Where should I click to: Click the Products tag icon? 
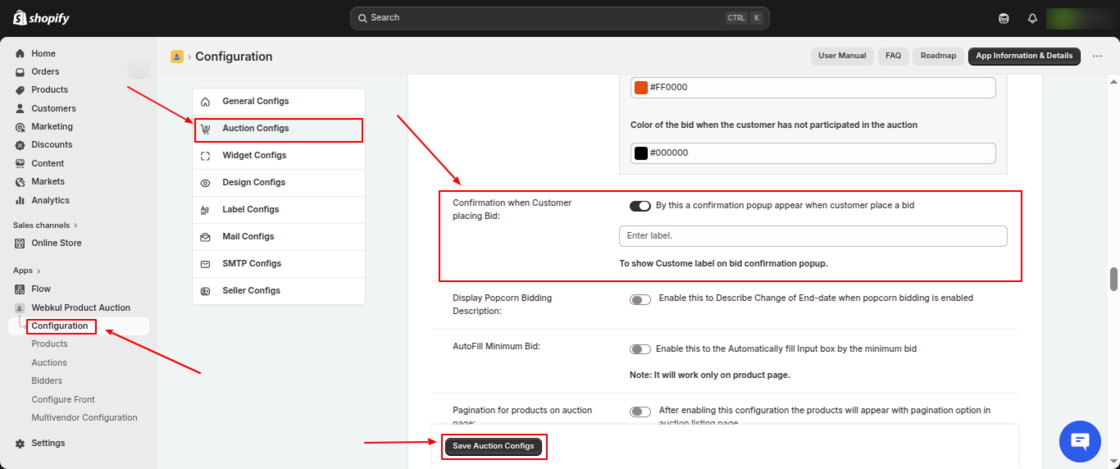(20, 90)
